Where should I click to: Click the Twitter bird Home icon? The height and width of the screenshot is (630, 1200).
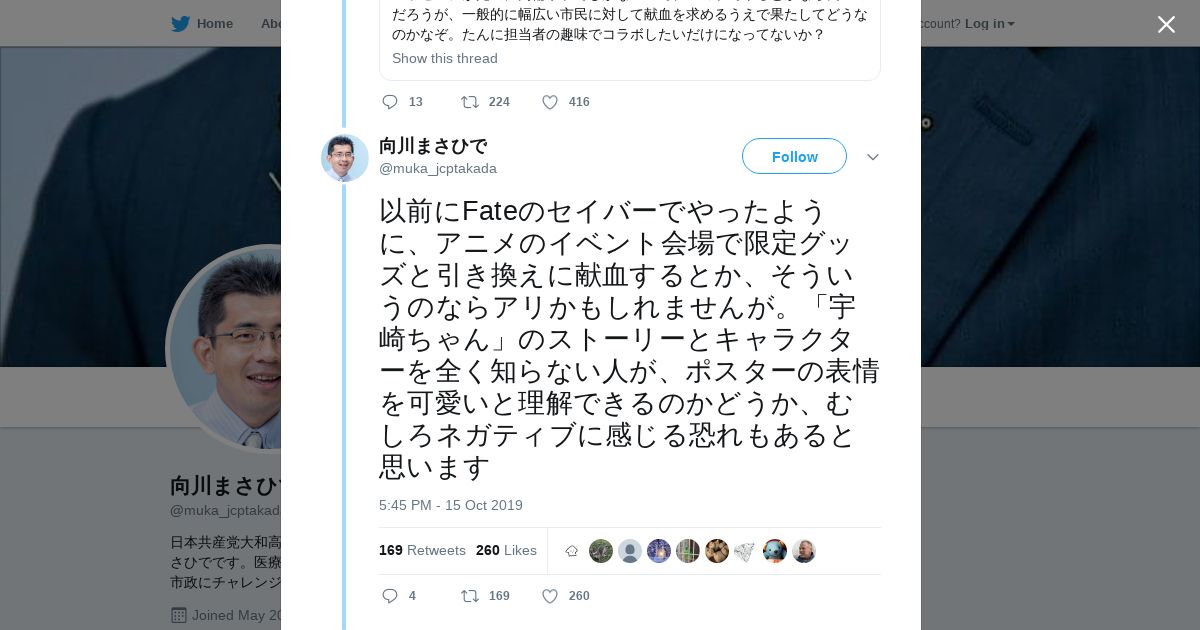[x=180, y=24]
